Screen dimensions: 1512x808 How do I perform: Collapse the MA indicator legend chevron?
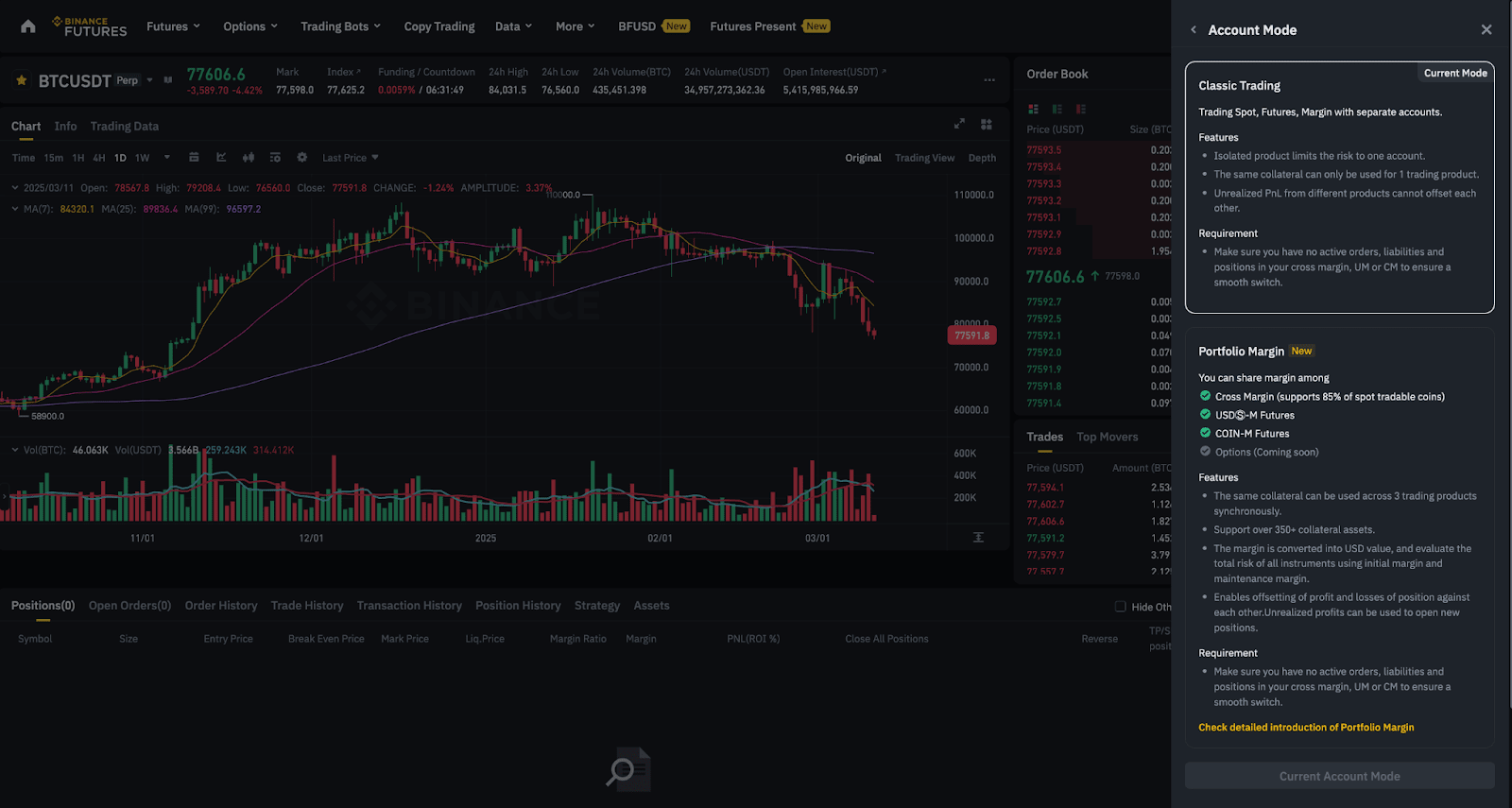click(x=15, y=209)
